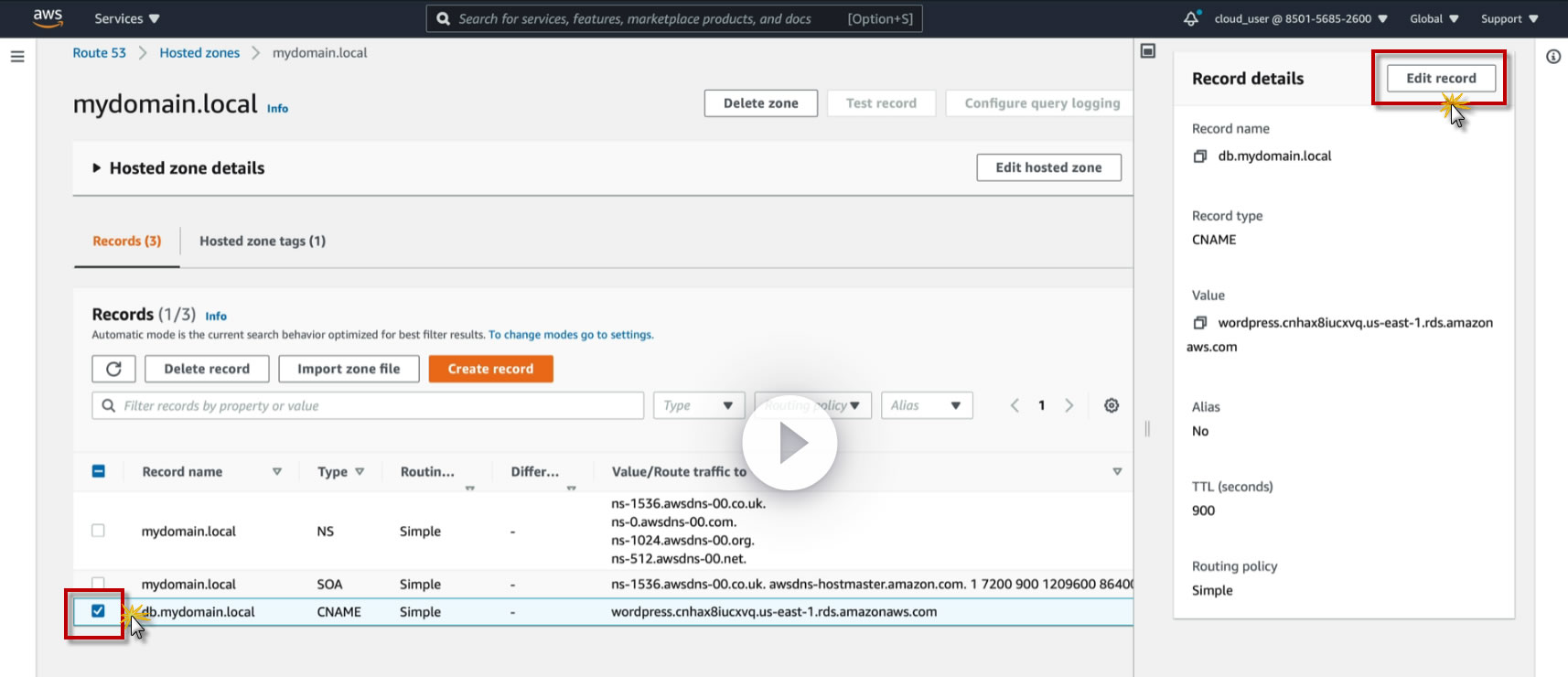The height and width of the screenshot is (677, 1568).
Task: Open the cloud_user account menu
Action: point(1301,18)
